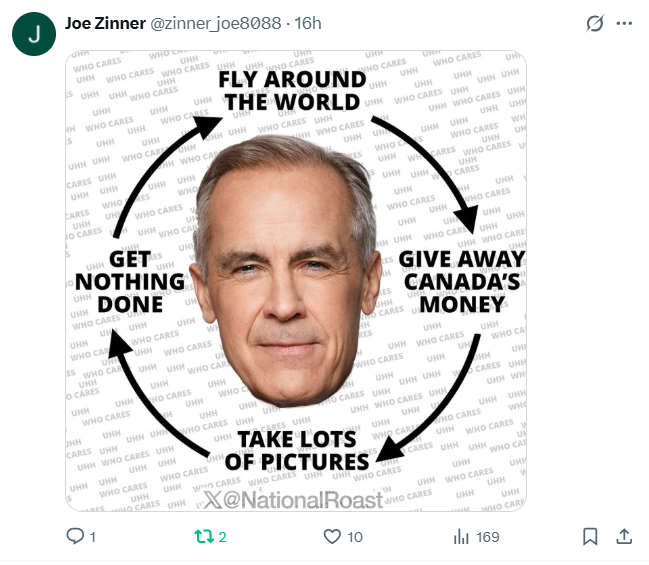Viewport: 649px width, 565px height.
Task: Click the like count number 10
Action: click(x=355, y=537)
